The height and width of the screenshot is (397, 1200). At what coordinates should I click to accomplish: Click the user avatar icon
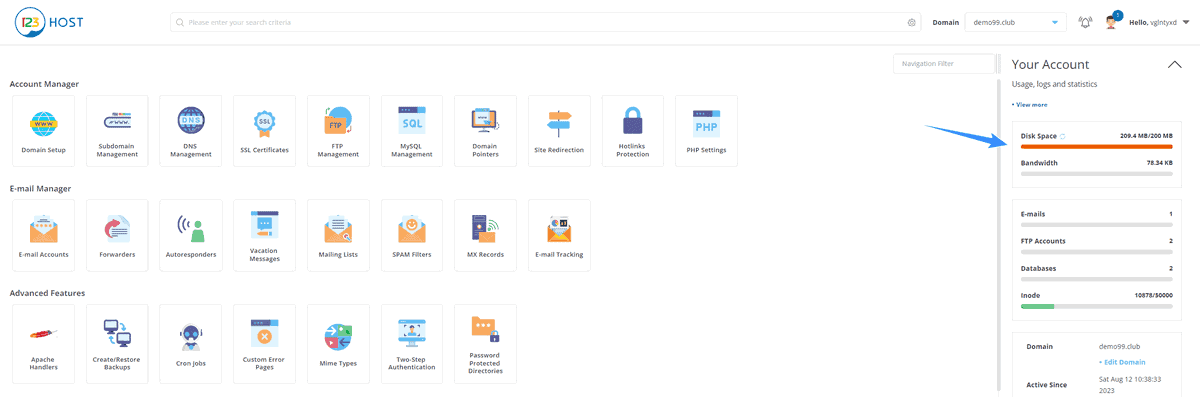click(x=1112, y=22)
